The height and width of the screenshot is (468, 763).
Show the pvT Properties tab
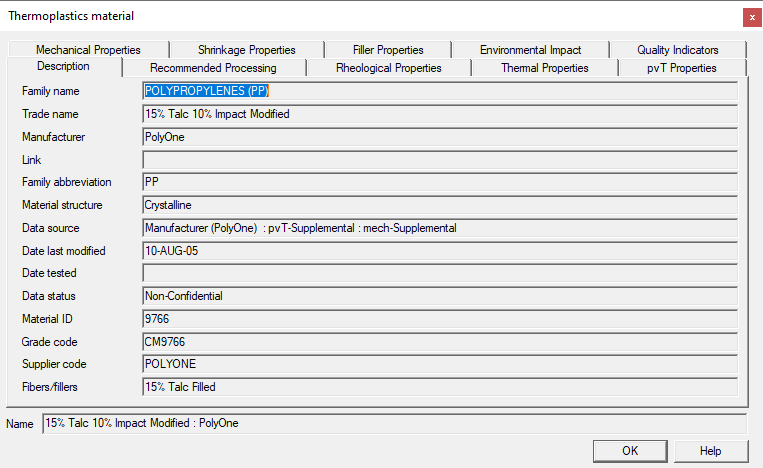coord(680,68)
